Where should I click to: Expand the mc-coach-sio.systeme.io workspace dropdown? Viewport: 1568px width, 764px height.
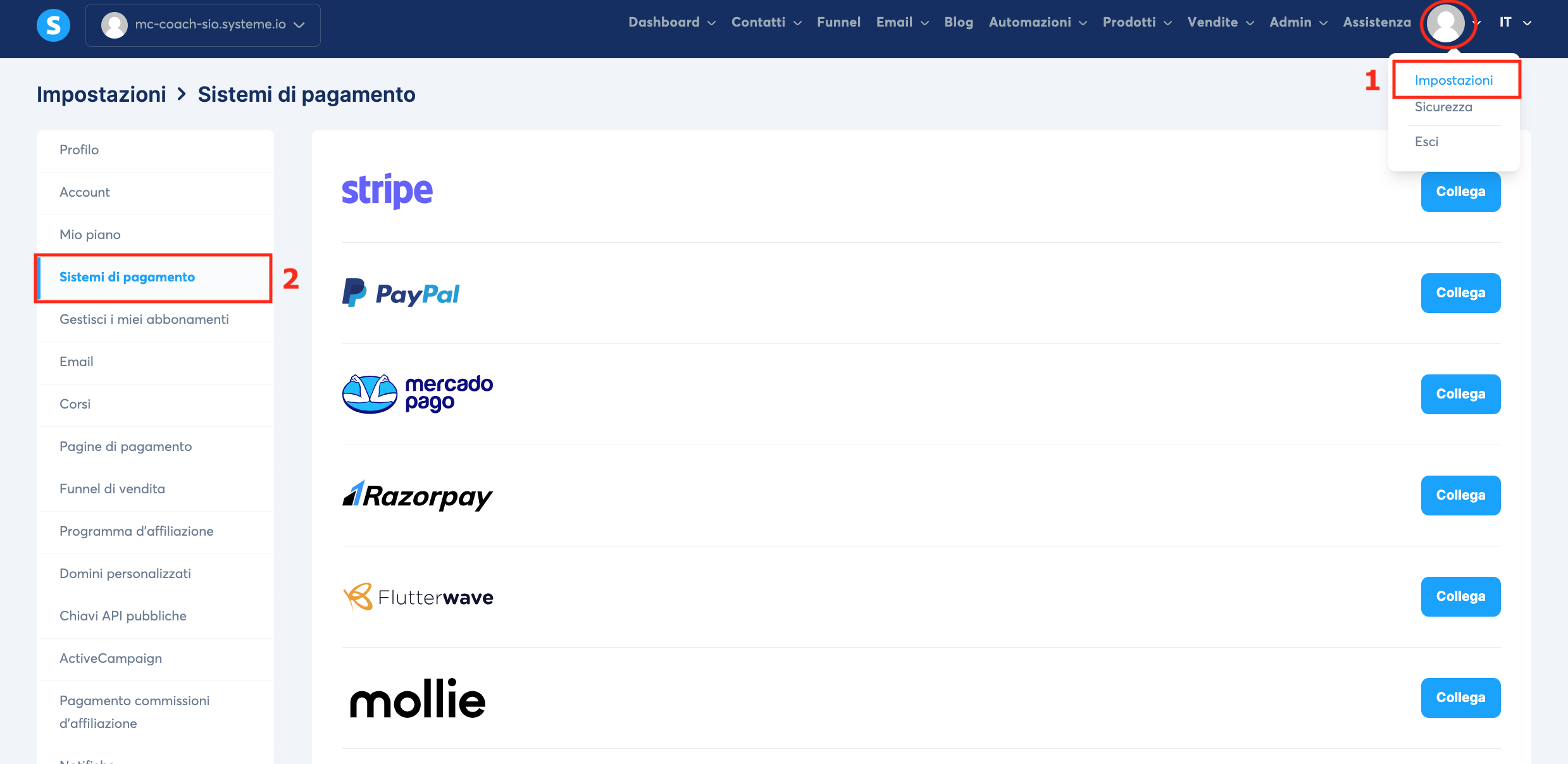pos(203,25)
